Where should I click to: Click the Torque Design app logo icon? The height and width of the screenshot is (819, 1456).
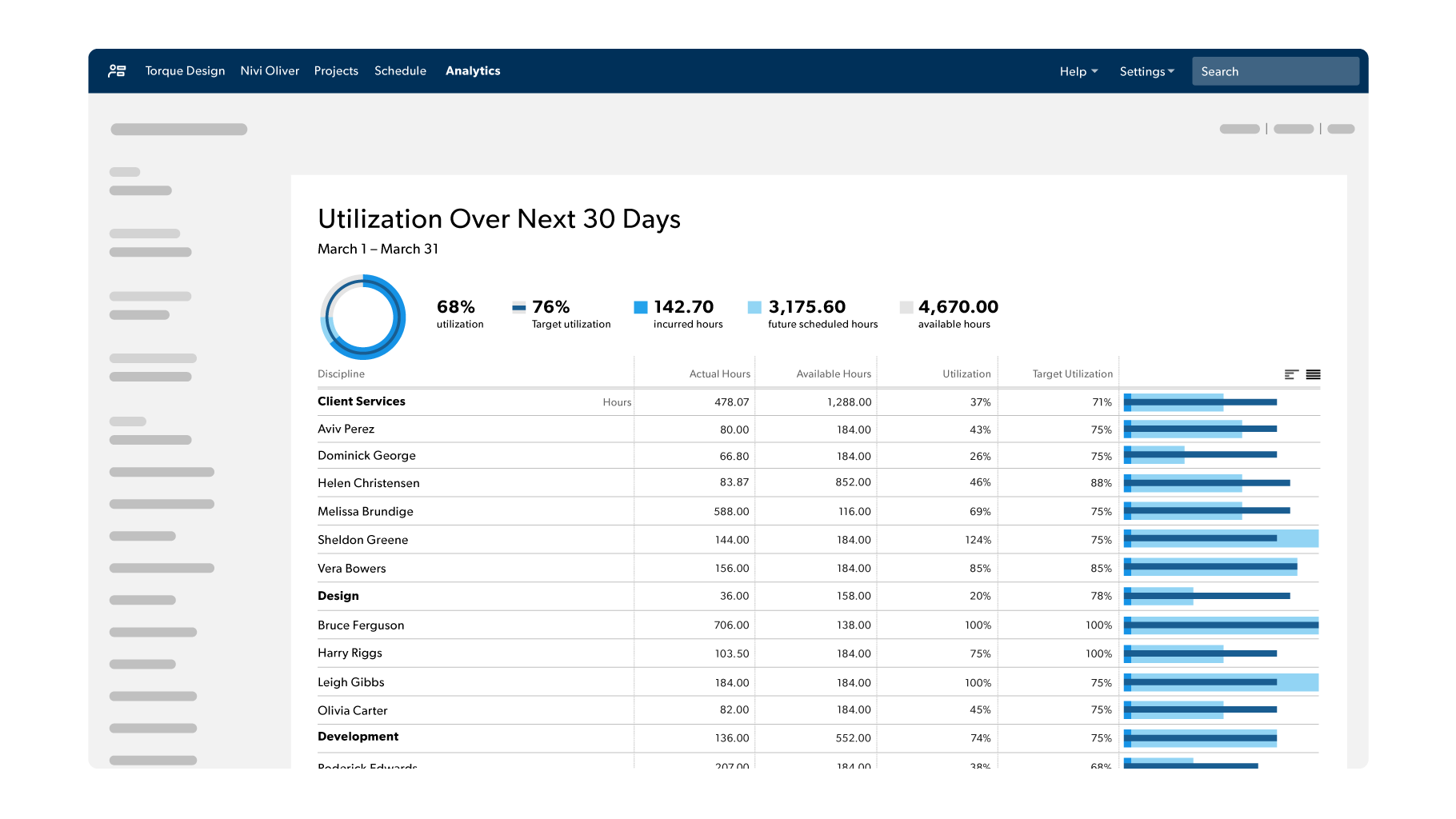(116, 70)
